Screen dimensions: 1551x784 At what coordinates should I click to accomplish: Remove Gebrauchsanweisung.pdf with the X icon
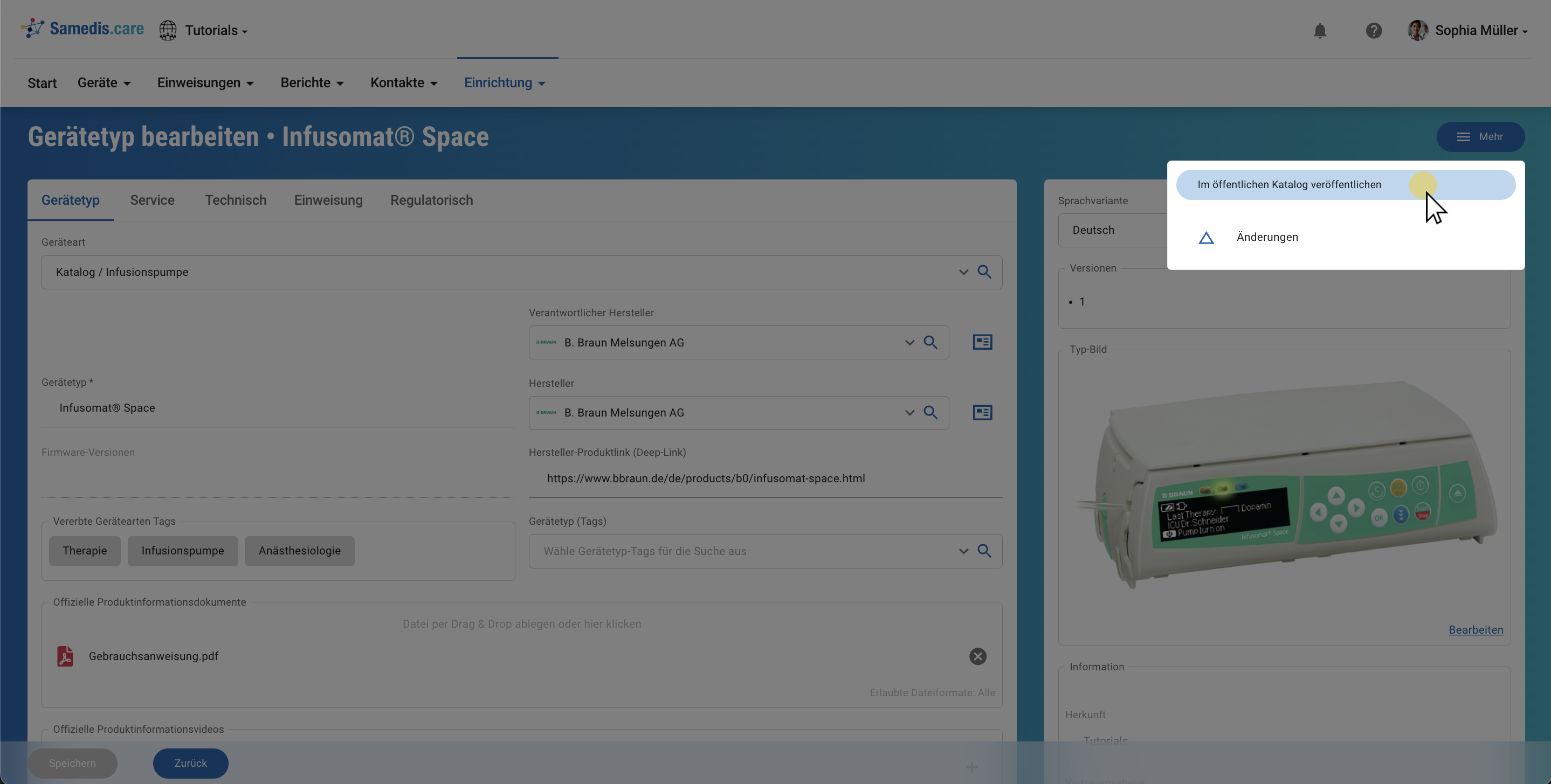tap(977, 656)
